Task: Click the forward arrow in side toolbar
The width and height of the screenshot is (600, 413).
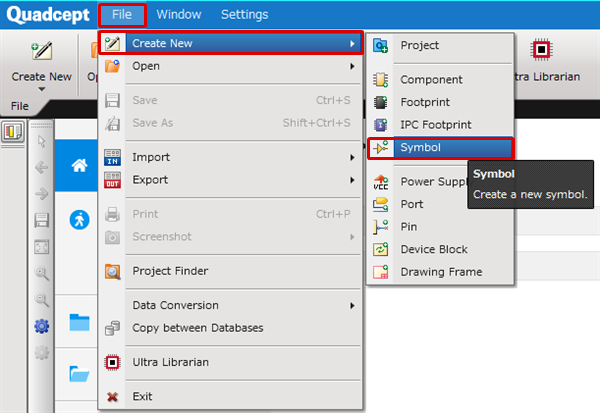Action: point(41,194)
